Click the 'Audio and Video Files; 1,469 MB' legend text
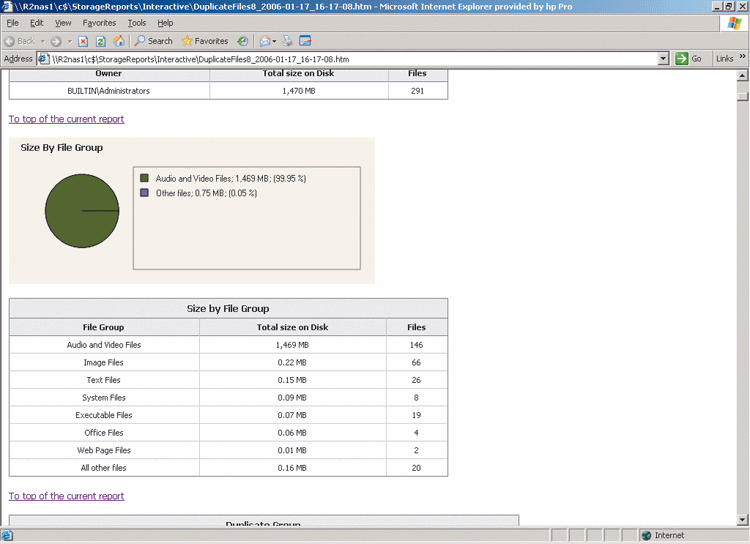The width and height of the screenshot is (750, 544). (231, 178)
